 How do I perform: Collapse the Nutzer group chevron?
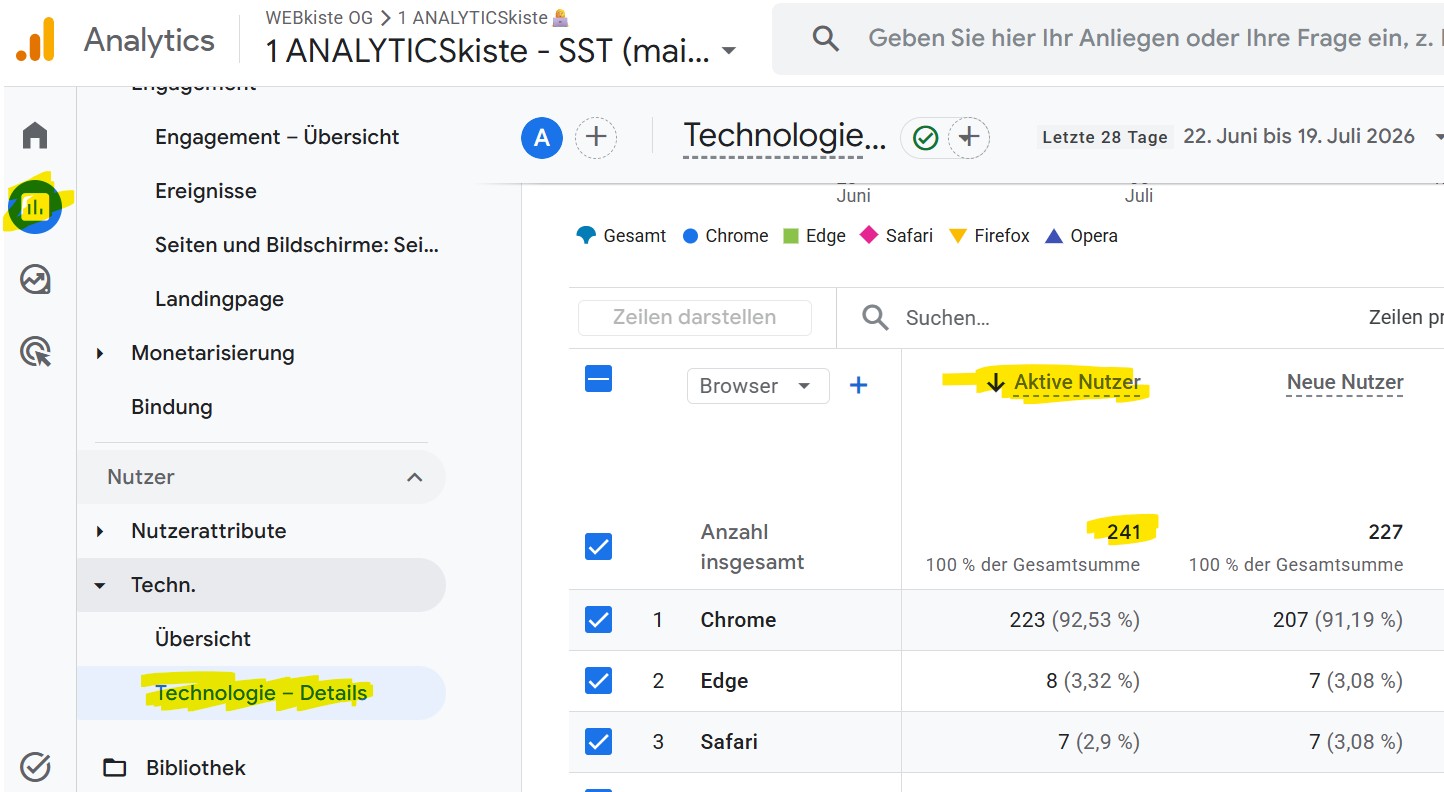(414, 477)
